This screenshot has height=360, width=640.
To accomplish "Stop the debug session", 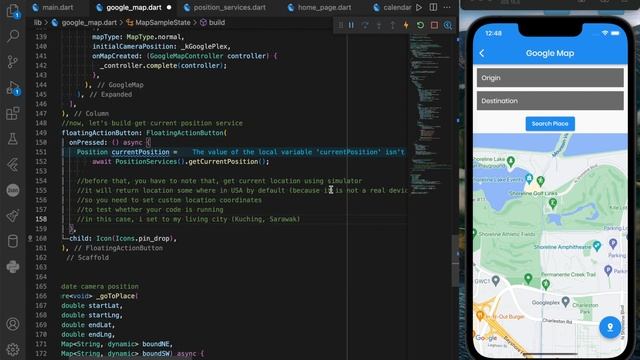I will click(434, 25).
